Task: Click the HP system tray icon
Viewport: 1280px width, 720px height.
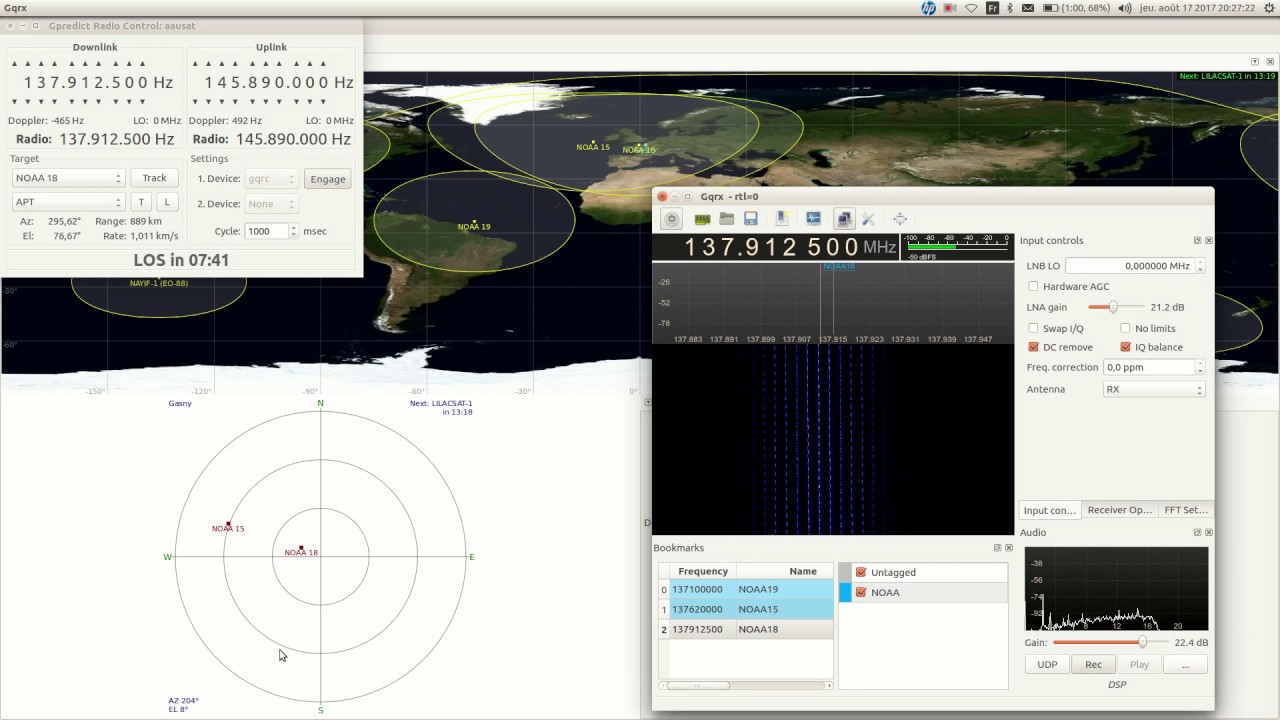Action: coord(928,8)
